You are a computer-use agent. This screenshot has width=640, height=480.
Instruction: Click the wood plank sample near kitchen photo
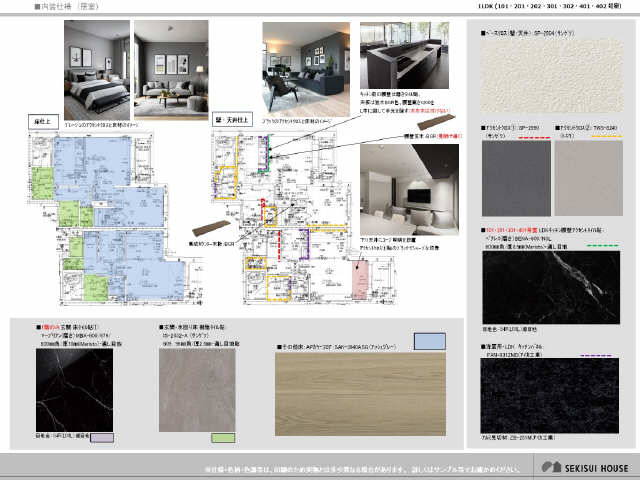click(436, 121)
